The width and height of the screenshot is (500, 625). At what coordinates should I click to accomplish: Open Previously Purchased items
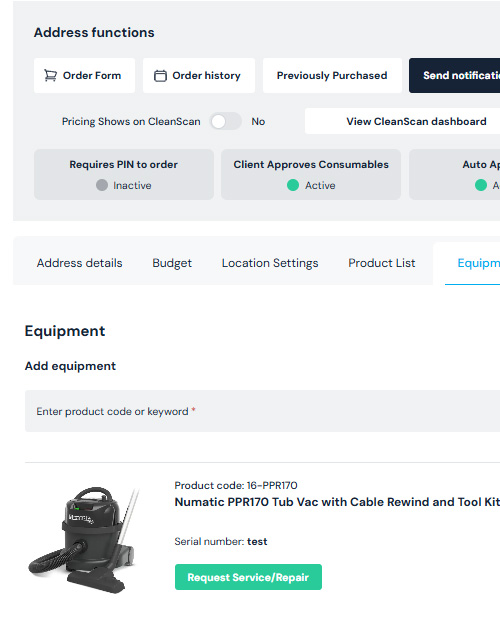tap(332, 75)
